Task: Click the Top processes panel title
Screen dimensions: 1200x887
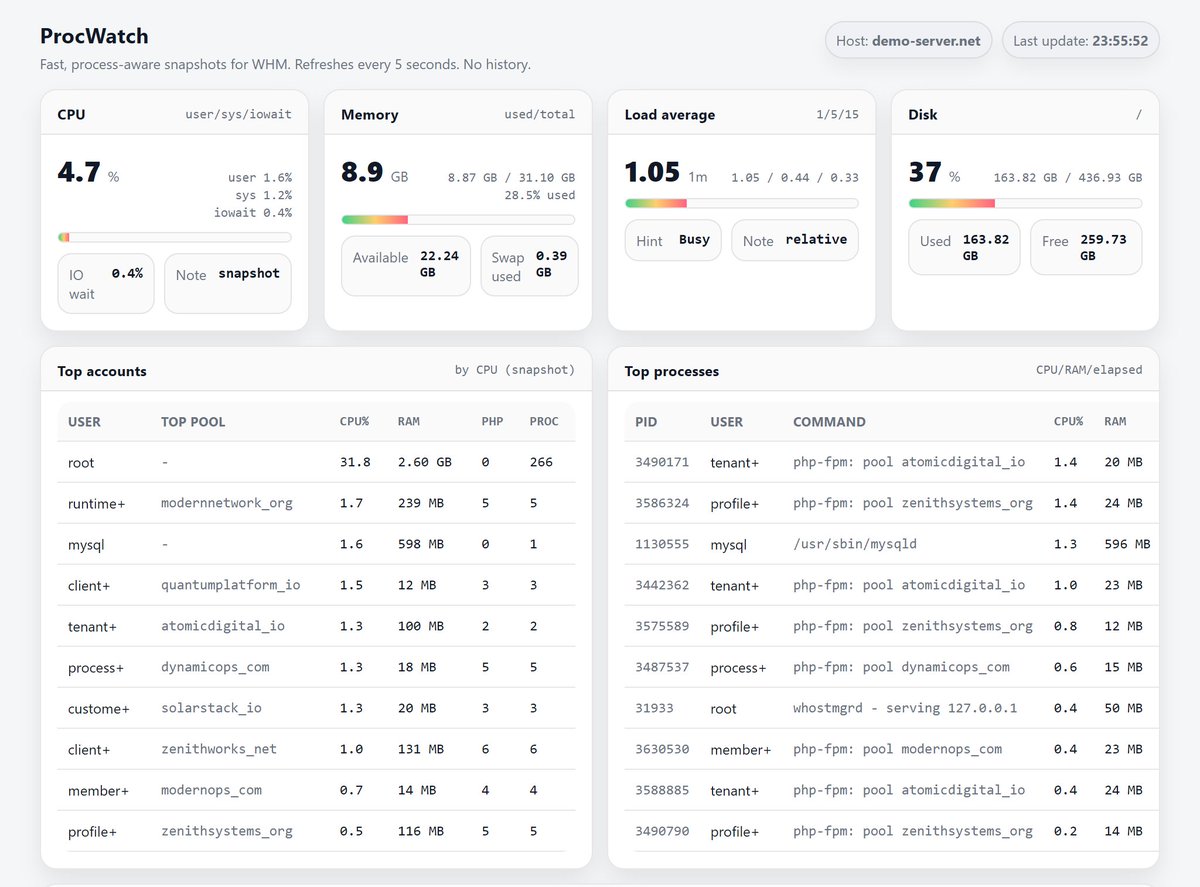Action: [669, 370]
